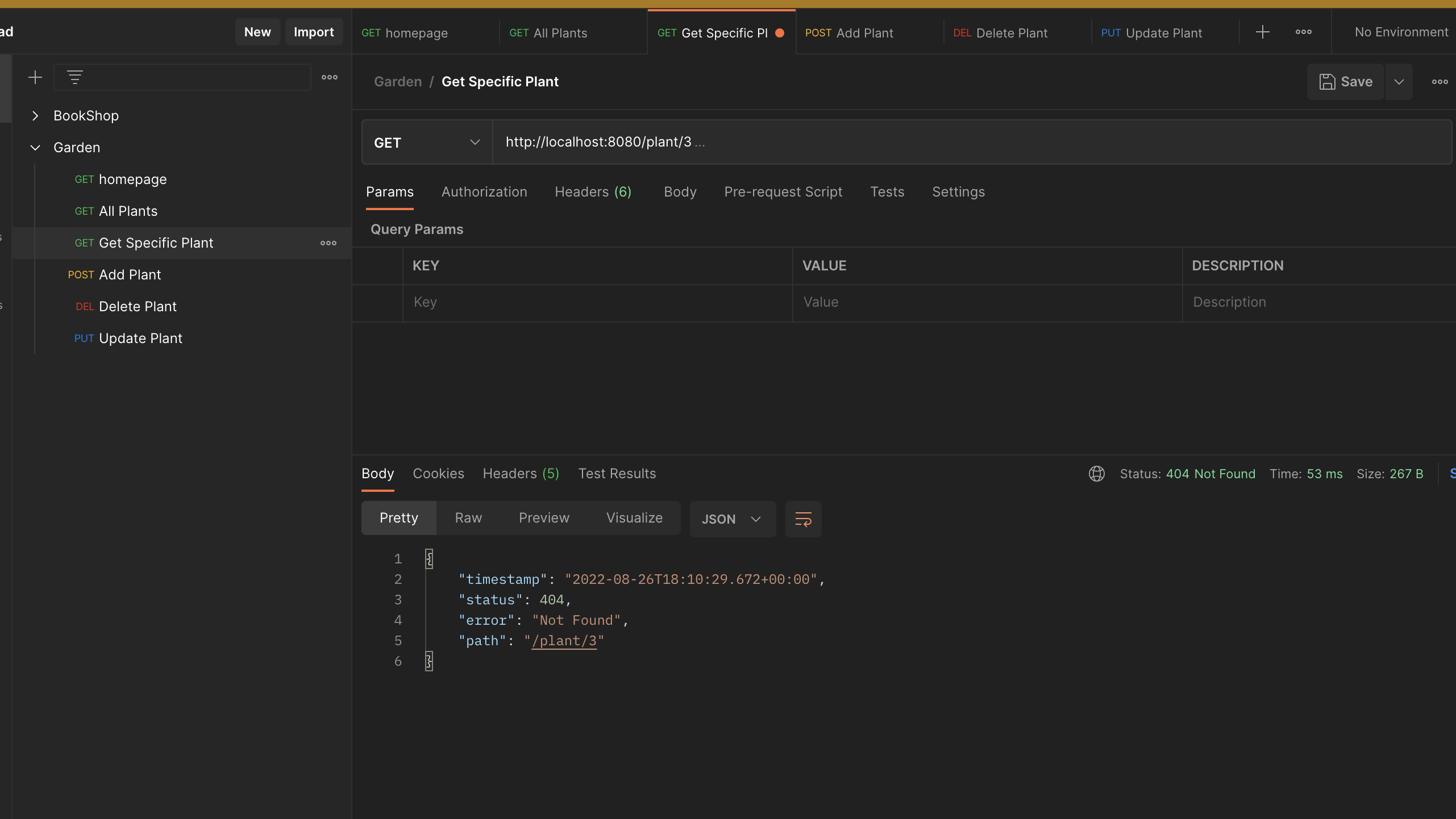Image resolution: width=1456 pixels, height=819 pixels.
Task: Toggle line wrap icon in response viewer
Action: coord(802,519)
